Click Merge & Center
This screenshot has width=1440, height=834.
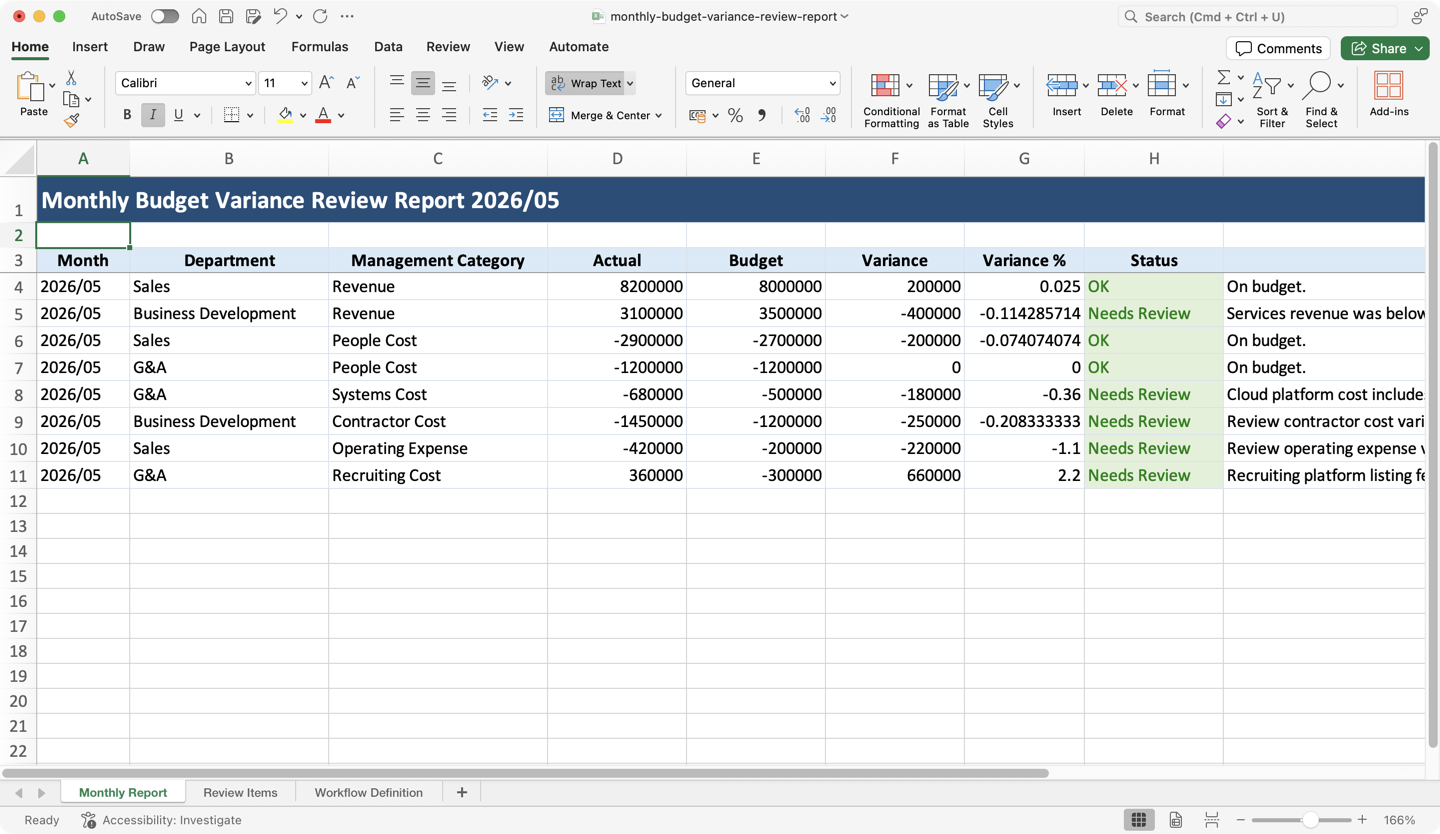coord(600,116)
